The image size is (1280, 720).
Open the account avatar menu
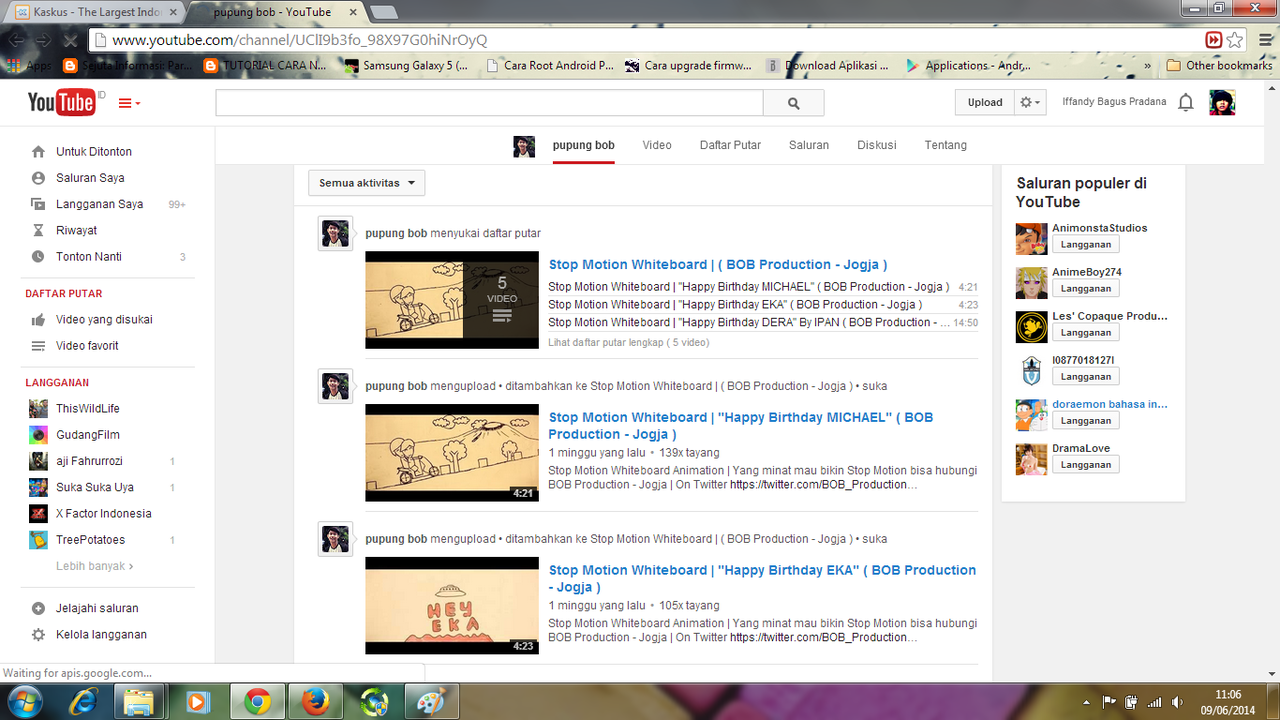click(x=1222, y=102)
